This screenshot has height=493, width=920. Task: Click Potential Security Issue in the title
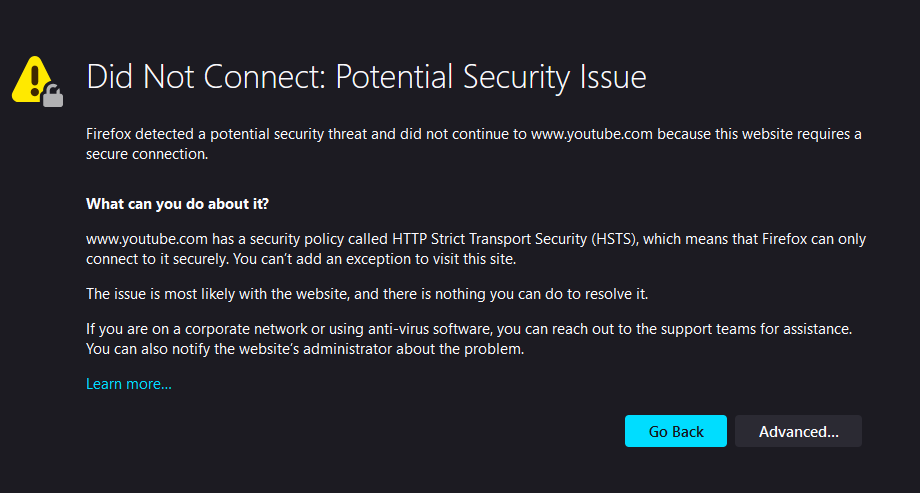click(x=491, y=77)
